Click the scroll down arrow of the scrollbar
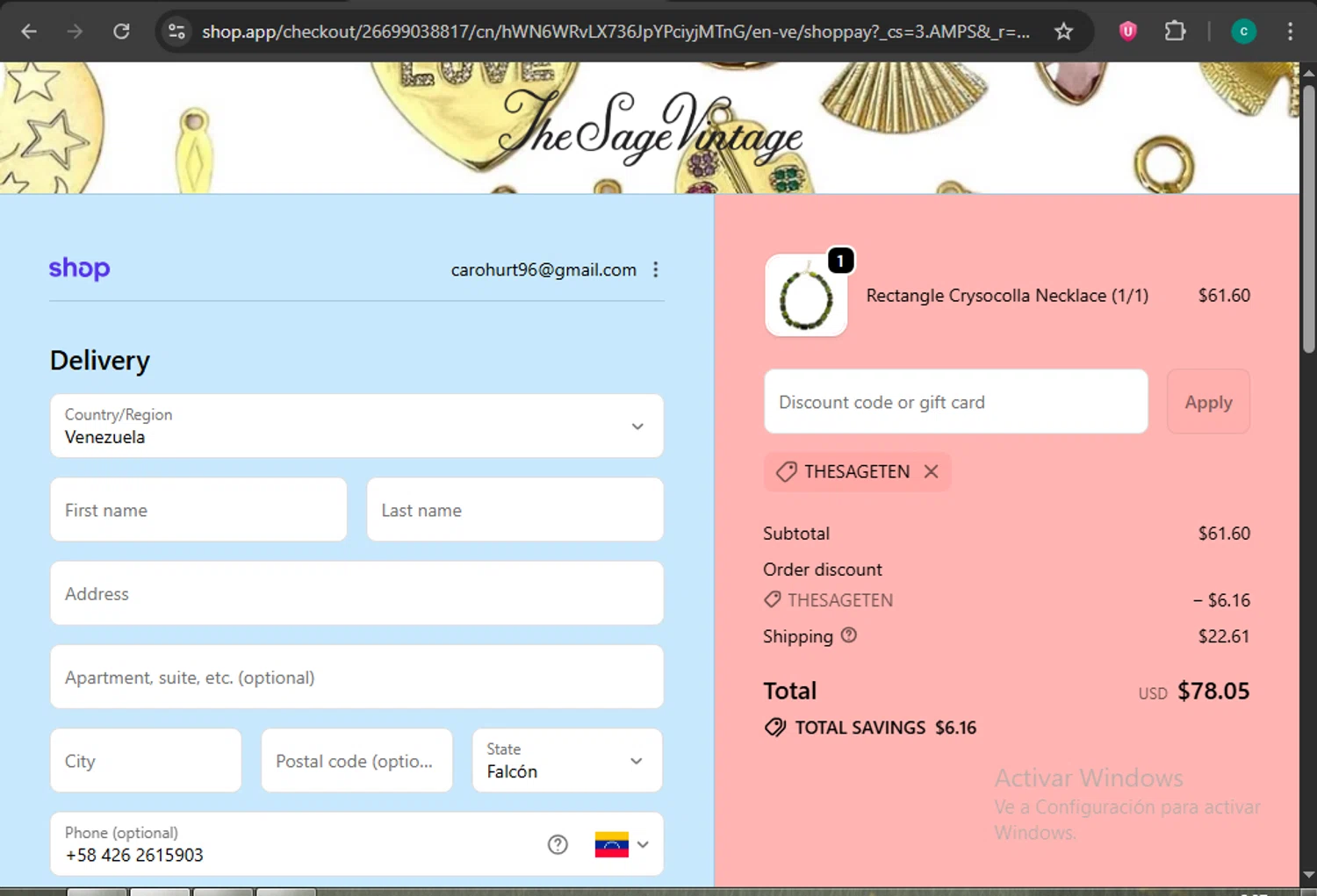 pyautogui.click(x=1308, y=875)
